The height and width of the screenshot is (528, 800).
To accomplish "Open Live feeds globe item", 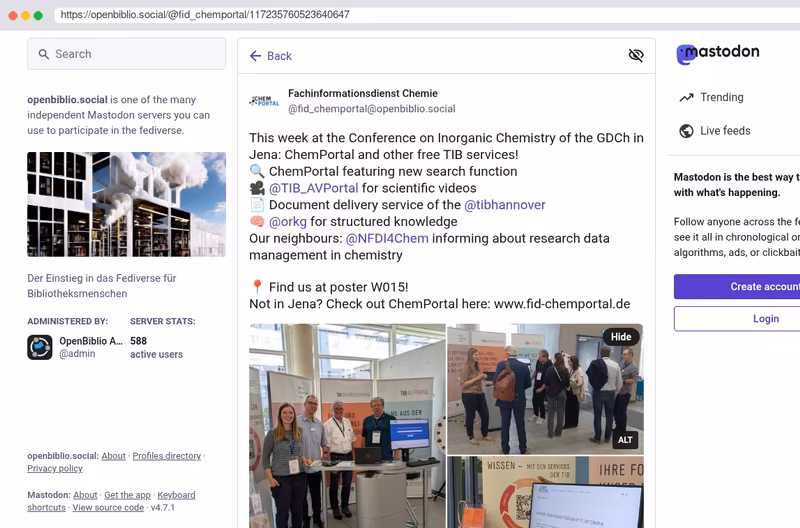I will 715,131.
